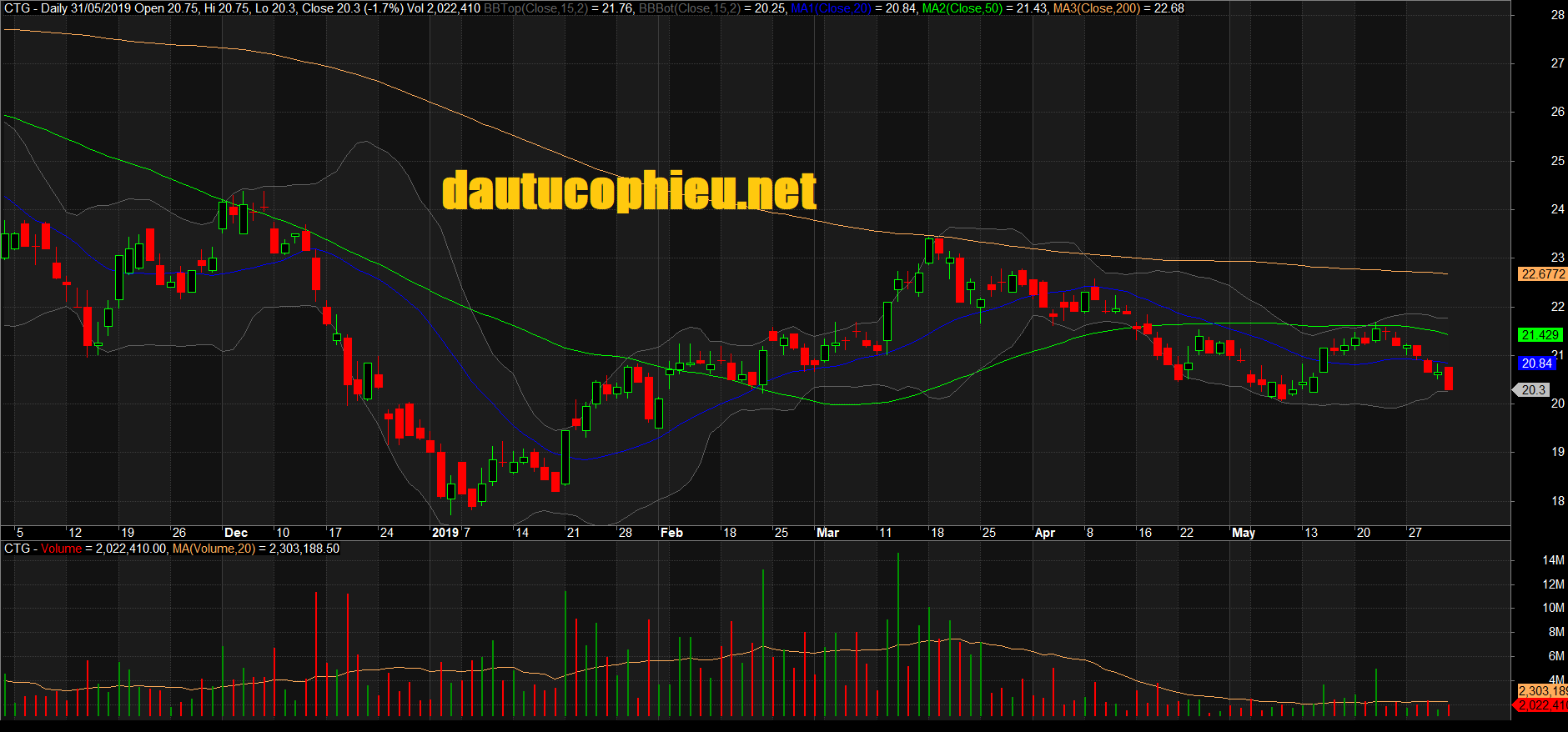
Task: Select the MA(Volume,20) label in volume pane
Action: tap(213, 549)
